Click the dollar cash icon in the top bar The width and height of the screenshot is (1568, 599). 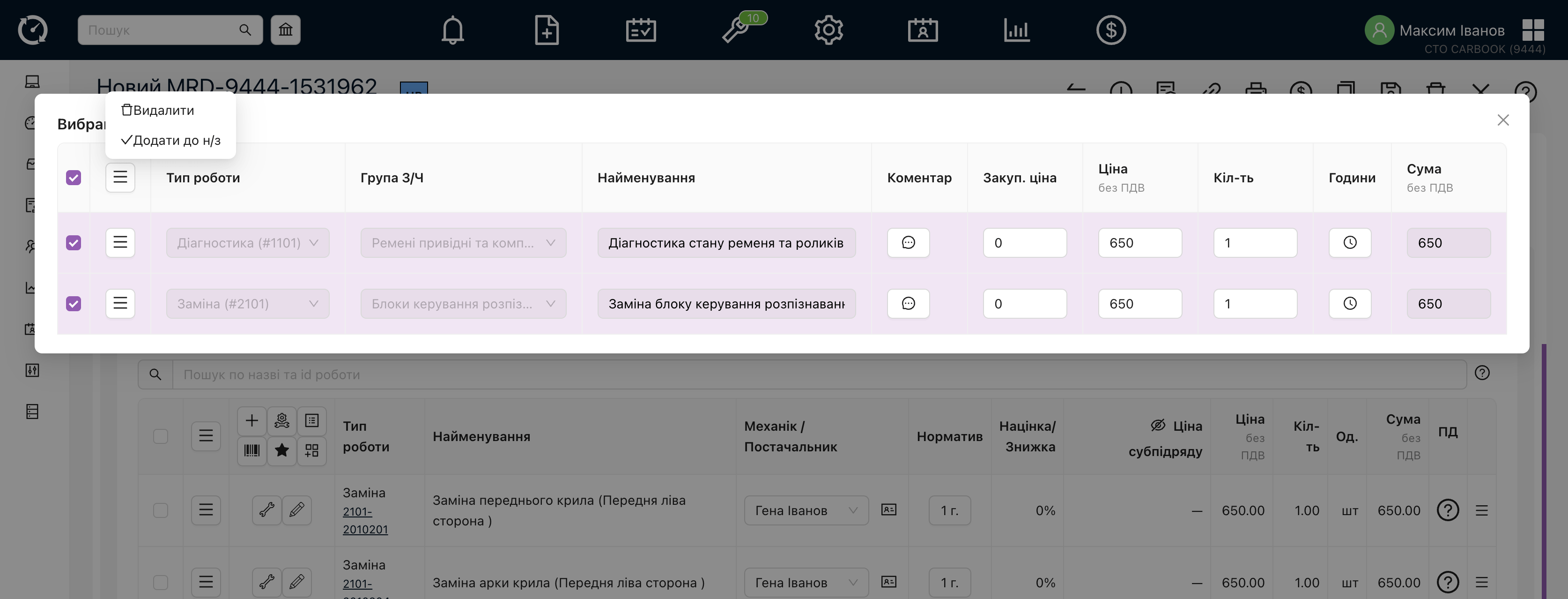(x=1111, y=30)
